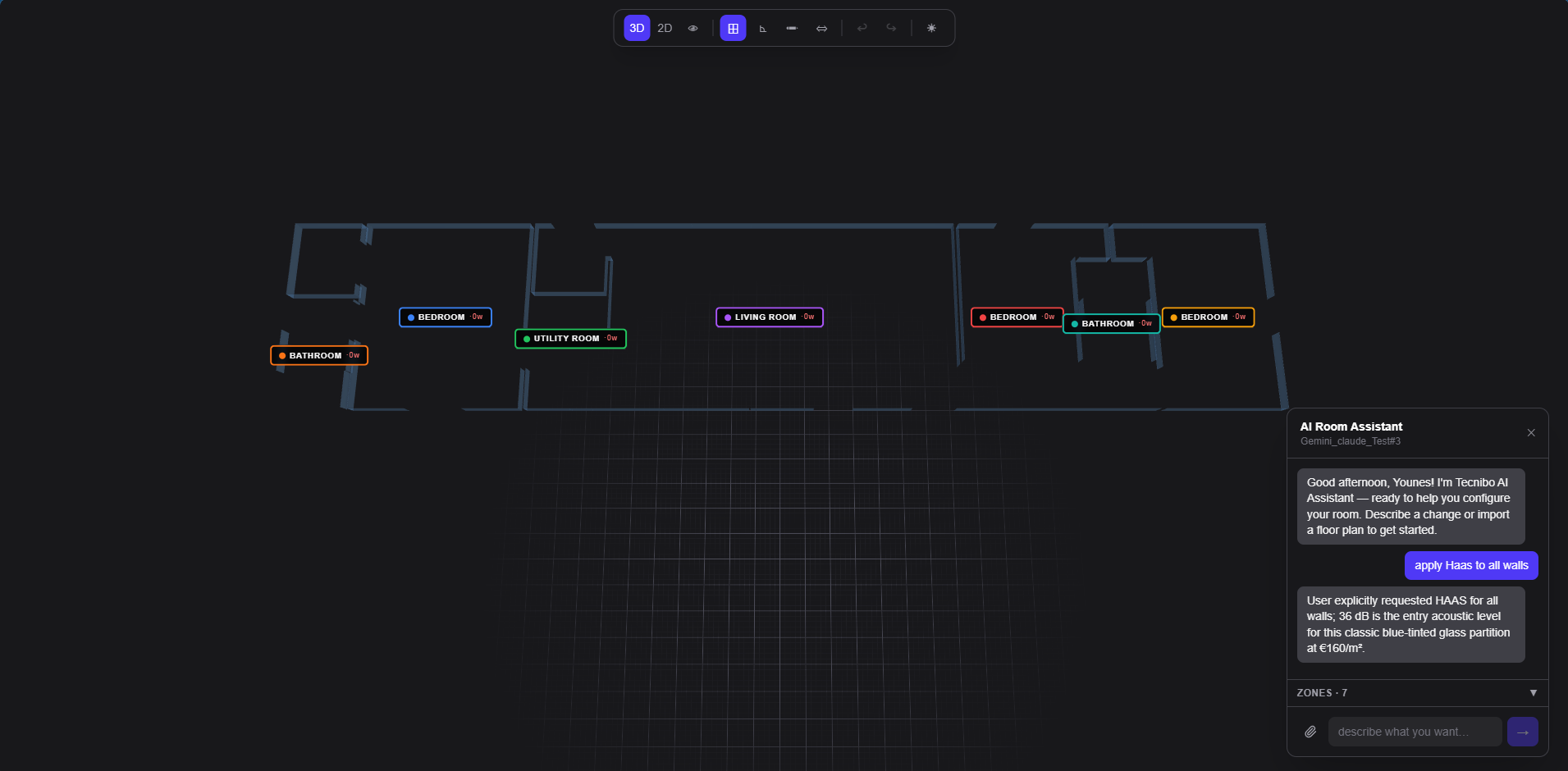Click the 'apply Haas to all walls' message
Screen dimensions: 1568x771
[1471, 566]
